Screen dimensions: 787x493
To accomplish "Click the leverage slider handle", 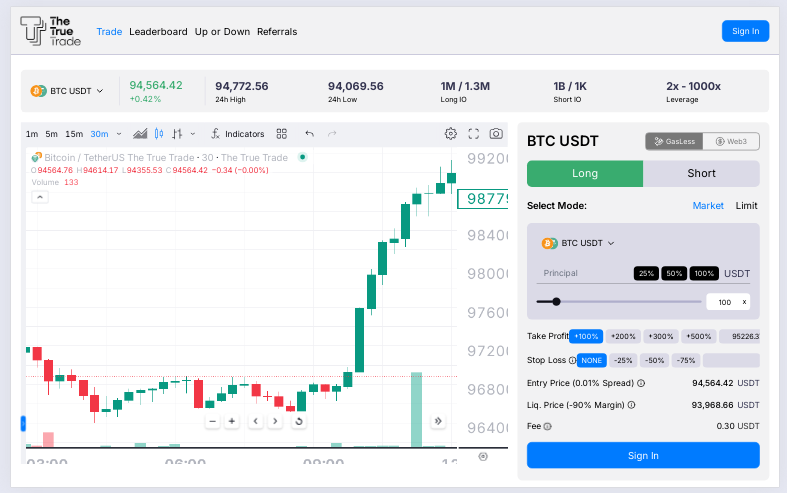I will click(x=556, y=302).
